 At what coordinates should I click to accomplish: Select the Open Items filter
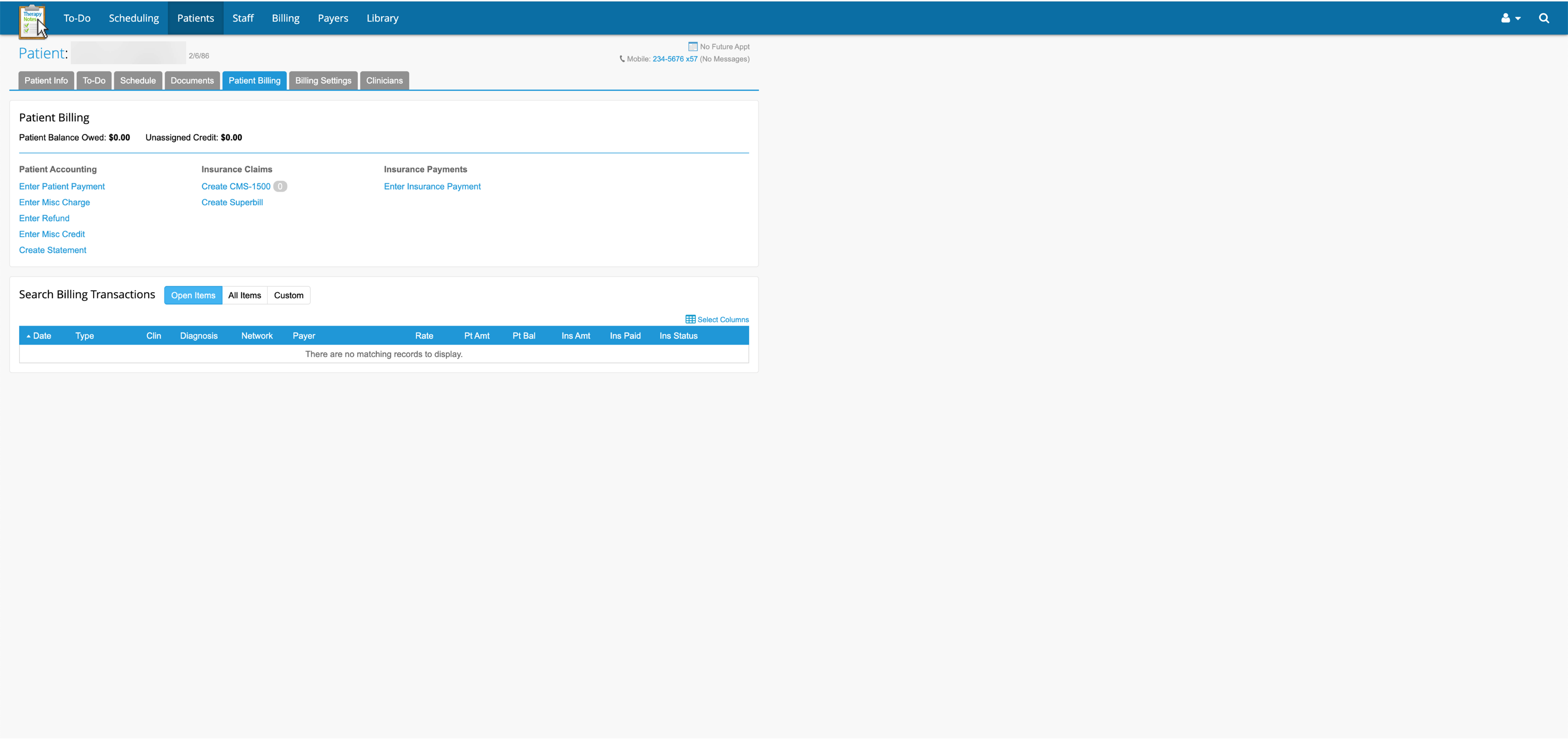click(x=193, y=295)
